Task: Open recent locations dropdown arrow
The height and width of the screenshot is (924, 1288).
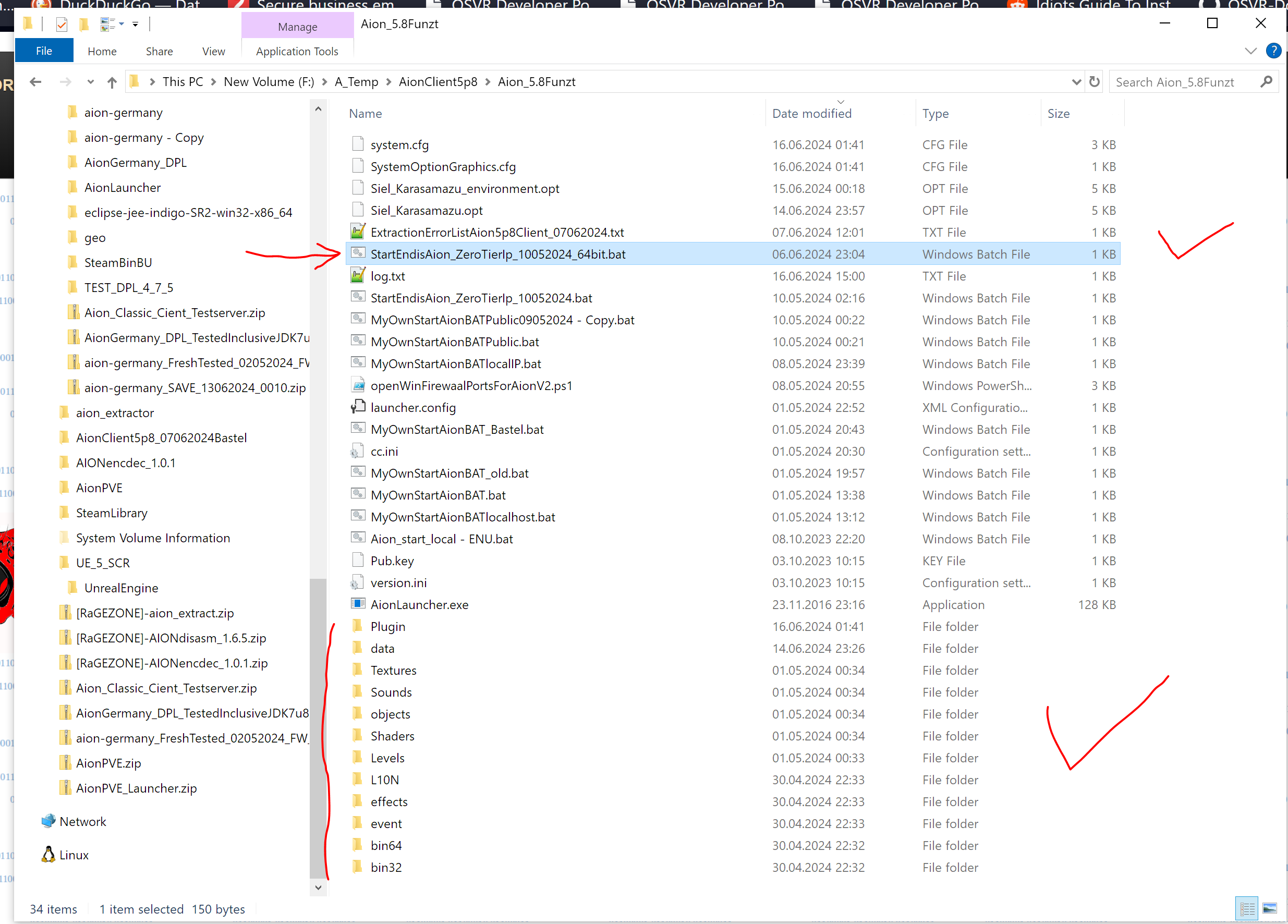Action: coord(90,82)
